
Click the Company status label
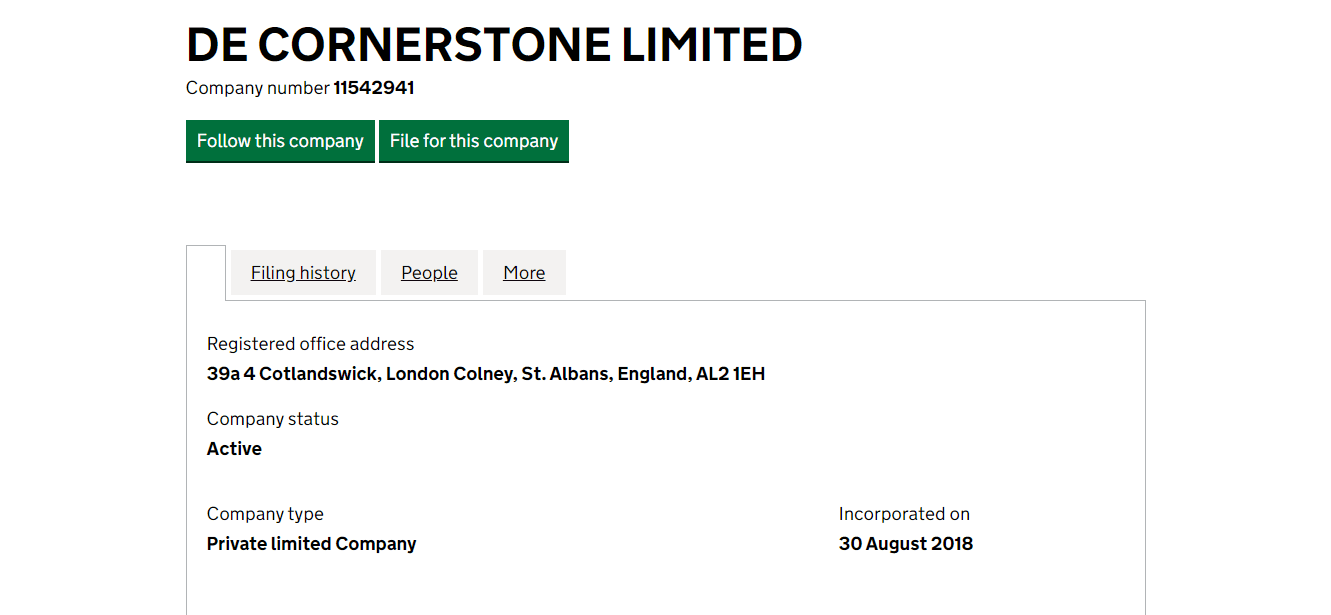point(273,419)
